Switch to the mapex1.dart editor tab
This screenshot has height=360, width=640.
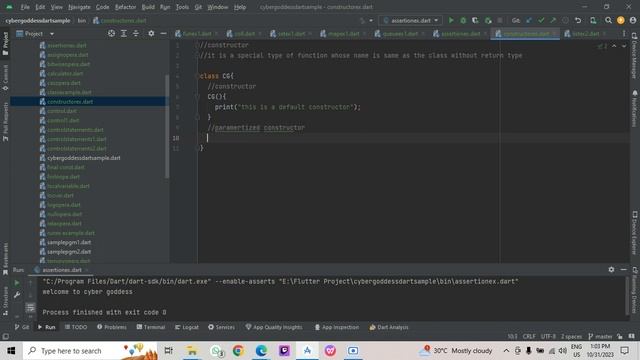click(343, 34)
